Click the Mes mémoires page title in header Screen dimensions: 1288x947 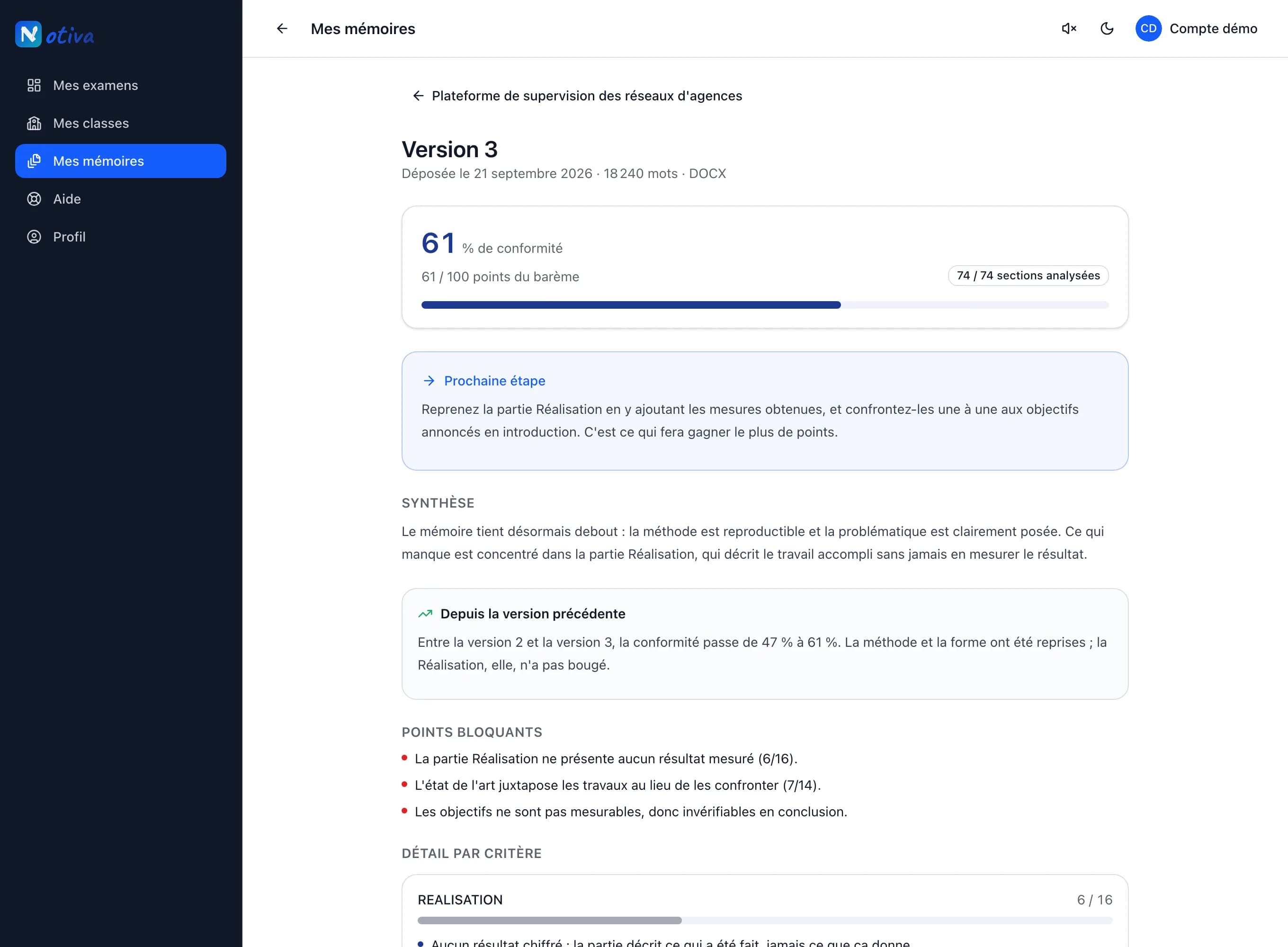(363, 29)
